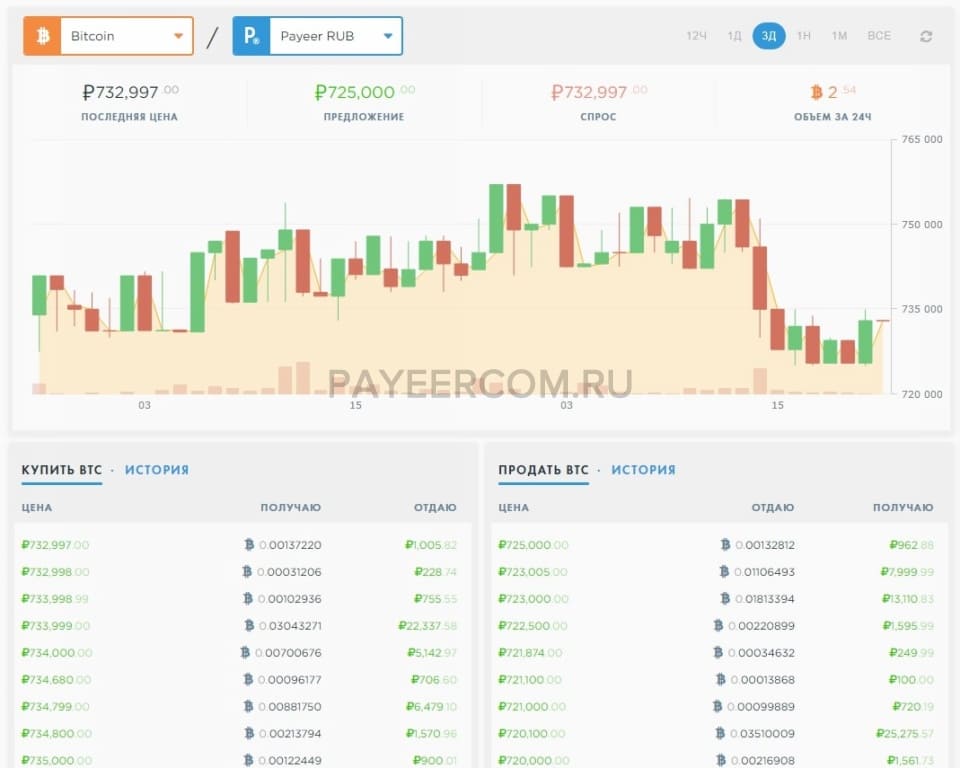The height and width of the screenshot is (768, 960).
Task: Select the buy order priced ₽732,997.00
Action: coord(55,545)
